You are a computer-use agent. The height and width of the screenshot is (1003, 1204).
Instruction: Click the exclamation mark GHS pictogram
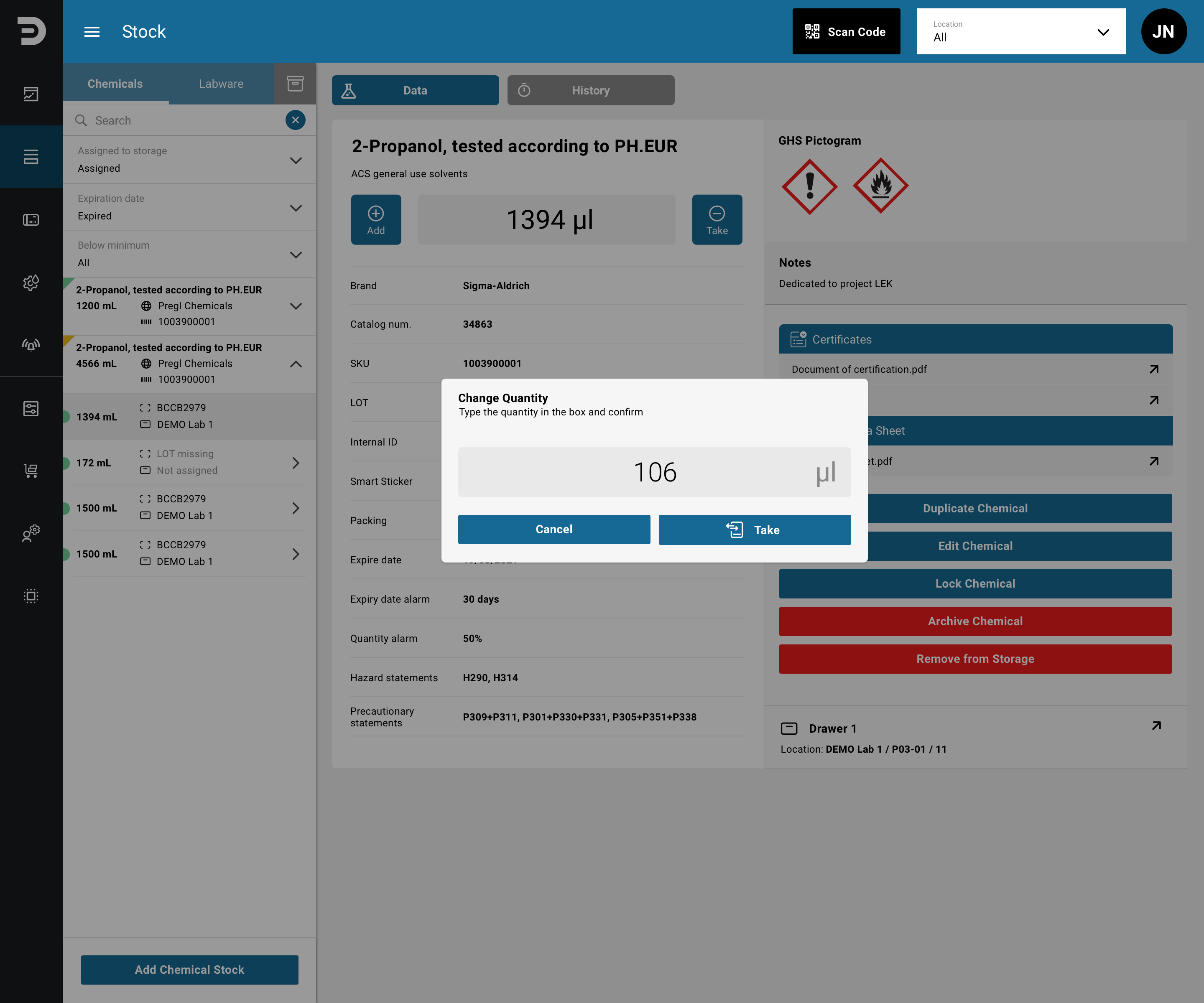click(x=809, y=187)
